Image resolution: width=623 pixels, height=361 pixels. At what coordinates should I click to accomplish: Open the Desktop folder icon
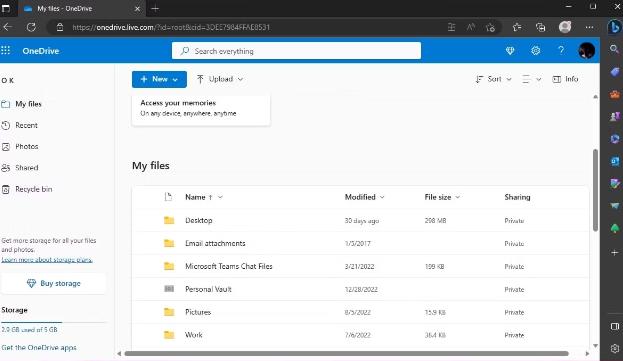pyautogui.click(x=169, y=220)
